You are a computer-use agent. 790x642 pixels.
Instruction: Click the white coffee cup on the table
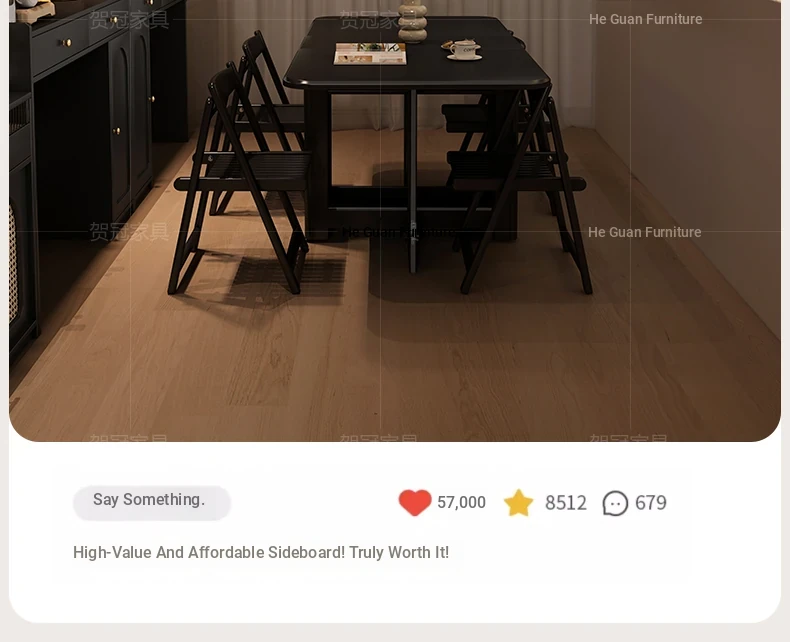(464, 50)
